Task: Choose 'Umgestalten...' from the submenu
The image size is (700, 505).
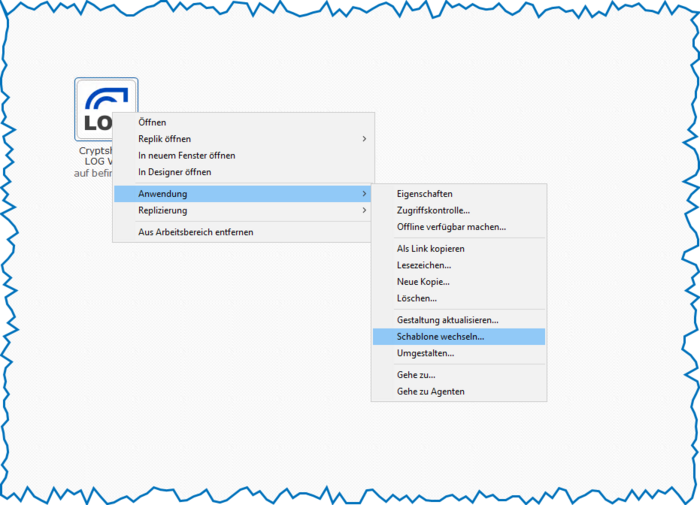Action: point(425,353)
